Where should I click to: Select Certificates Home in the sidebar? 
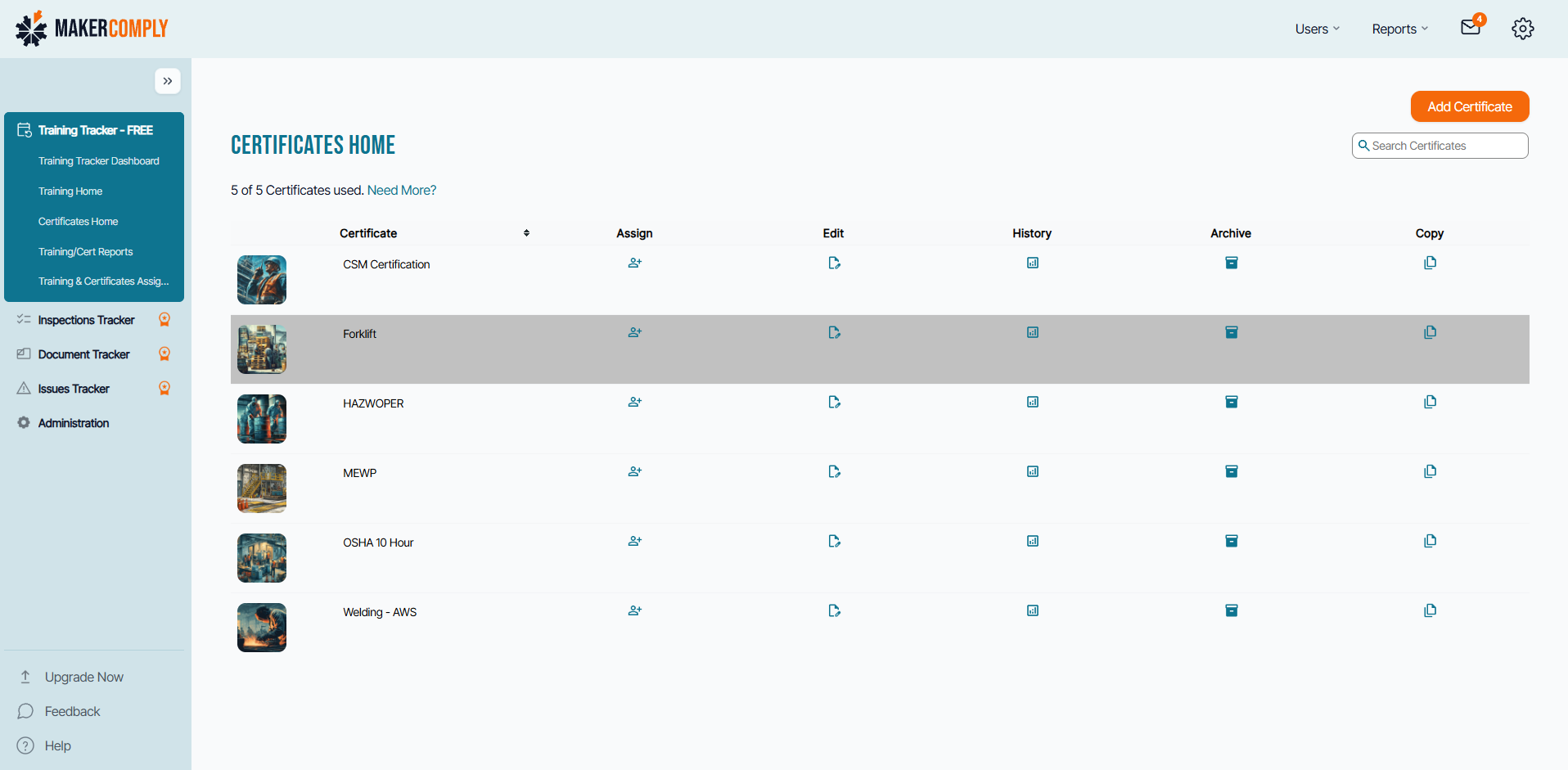coord(78,222)
